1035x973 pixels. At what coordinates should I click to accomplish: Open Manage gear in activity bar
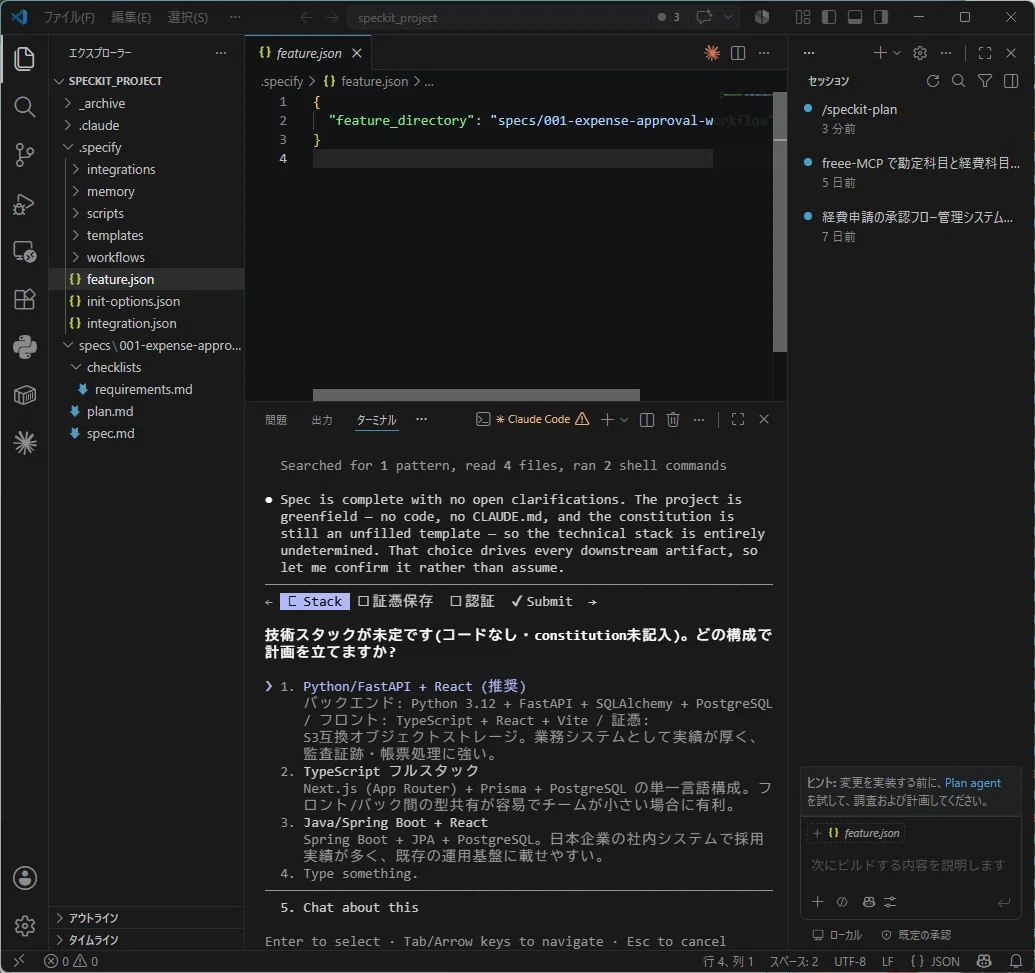24,926
